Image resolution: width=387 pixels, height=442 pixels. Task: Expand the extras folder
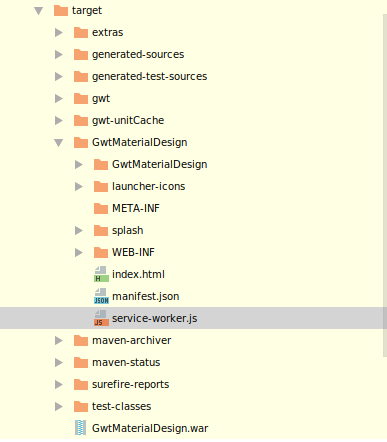click(59, 32)
